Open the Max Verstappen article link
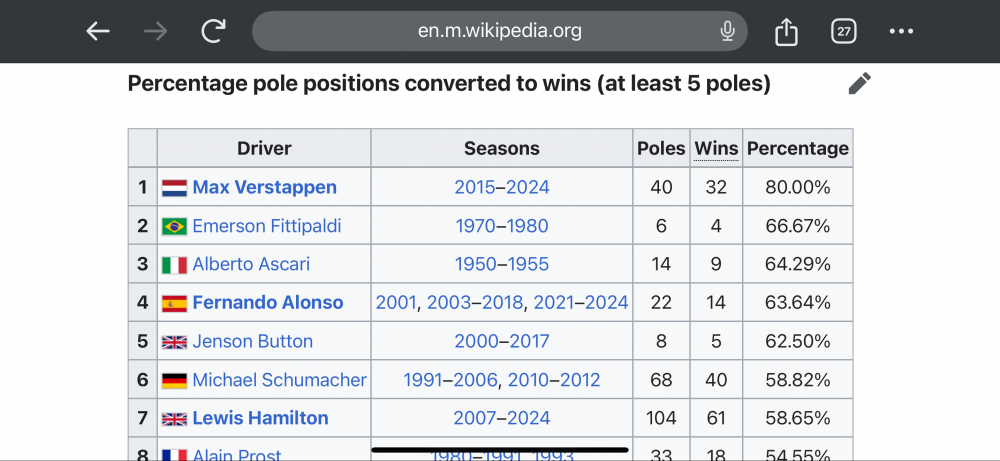 (264, 187)
